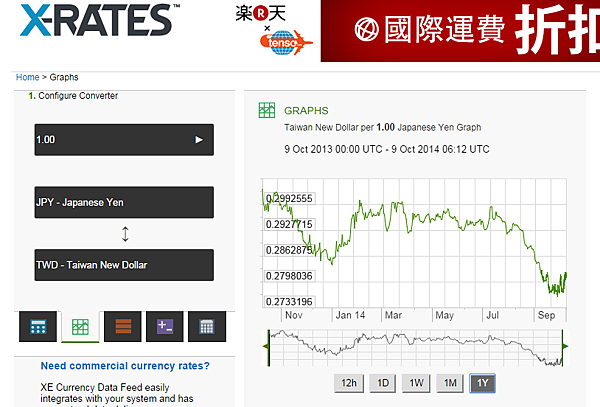This screenshot has width=600, height=407.
Task: Click the Mar axis label
Action: tap(393, 315)
